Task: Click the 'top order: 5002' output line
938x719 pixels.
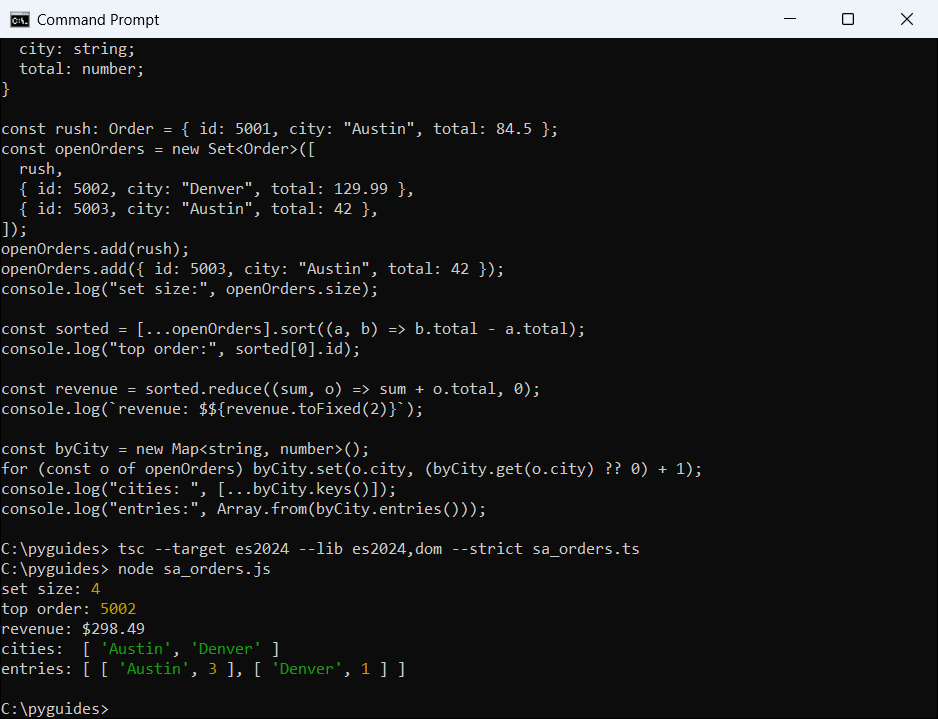Action: point(69,609)
